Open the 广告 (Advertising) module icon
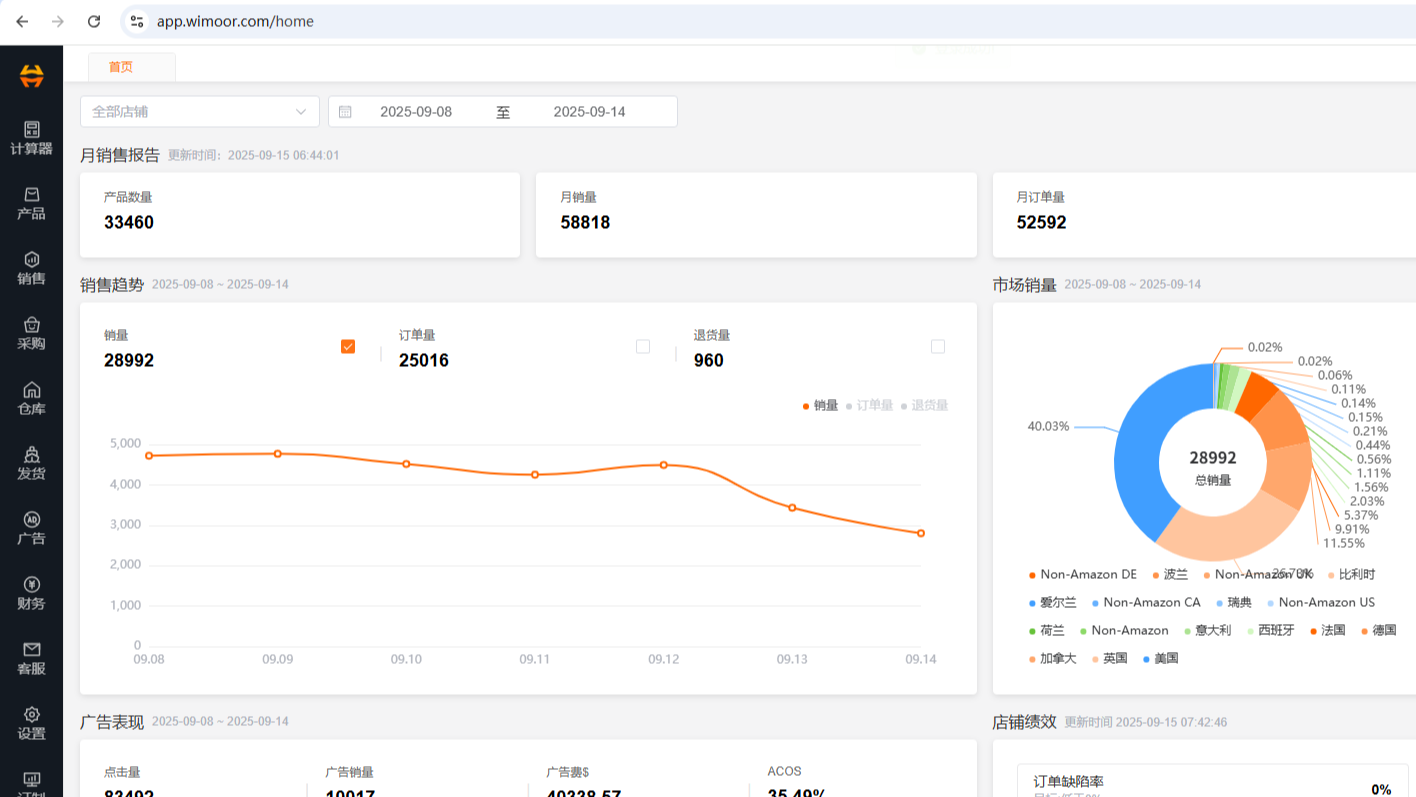1416x797 pixels. click(31, 527)
